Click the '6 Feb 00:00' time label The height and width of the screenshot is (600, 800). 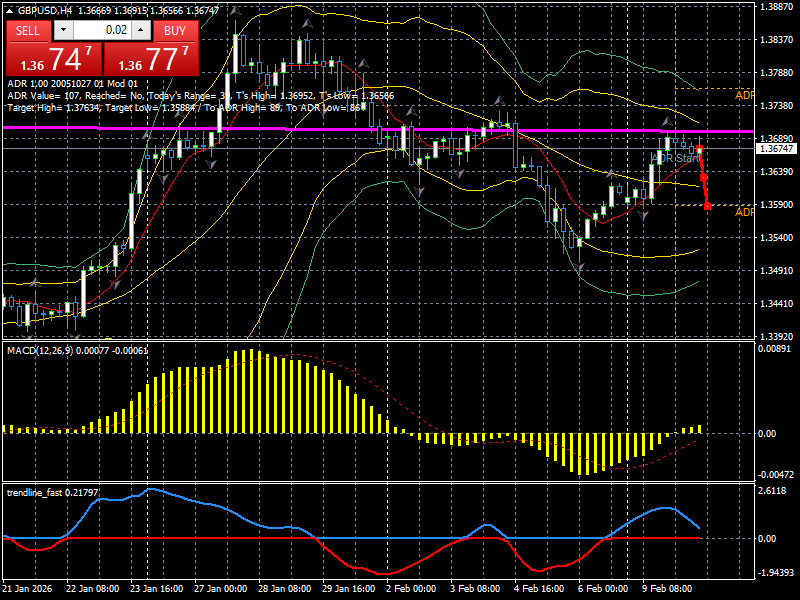pos(603,589)
